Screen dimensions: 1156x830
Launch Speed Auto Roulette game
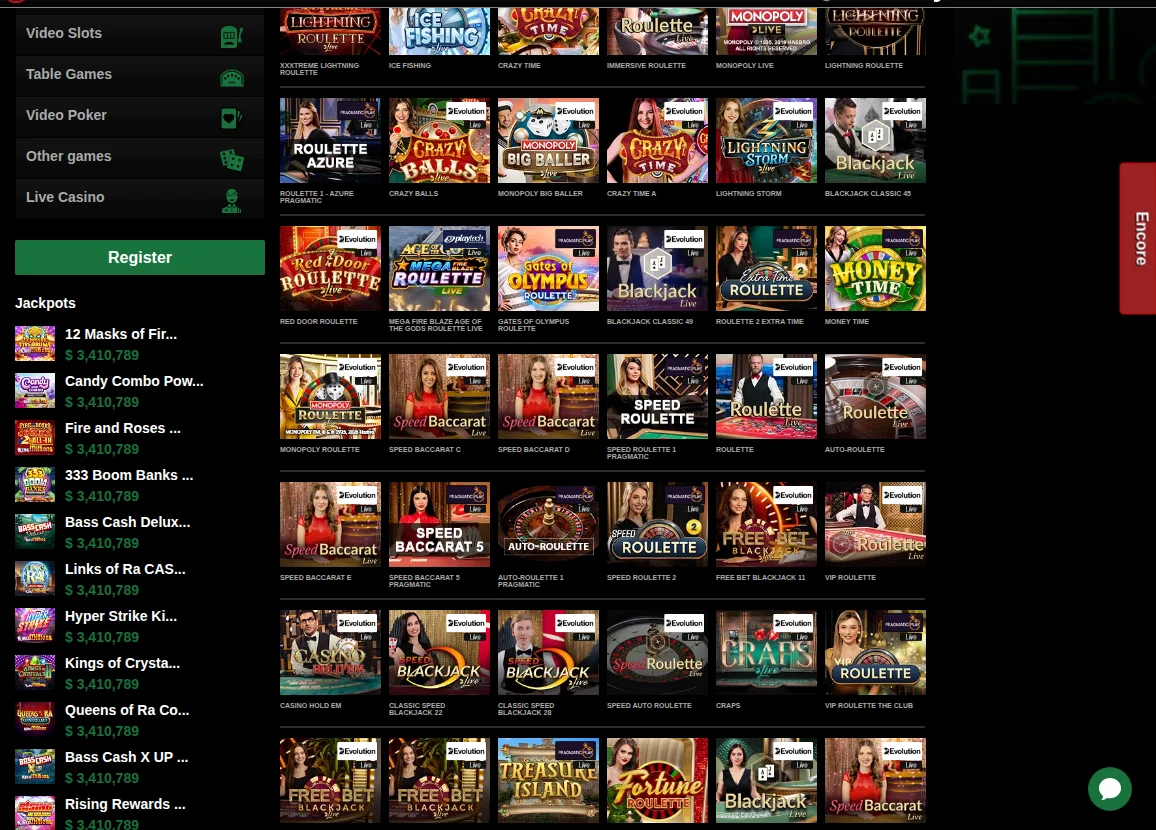657,652
